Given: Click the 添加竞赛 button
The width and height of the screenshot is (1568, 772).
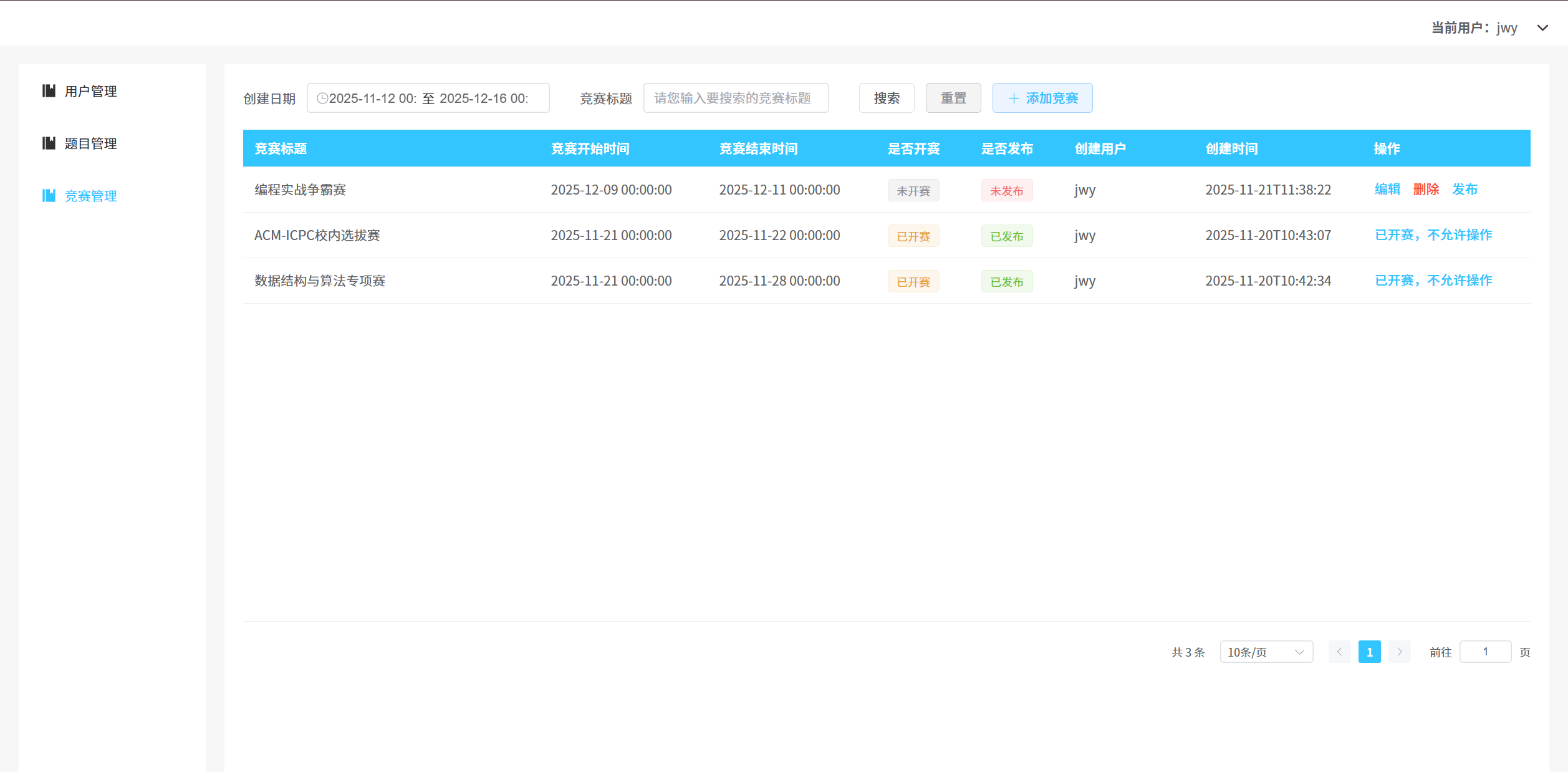Looking at the screenshot, I should (x=1042, y=98).
